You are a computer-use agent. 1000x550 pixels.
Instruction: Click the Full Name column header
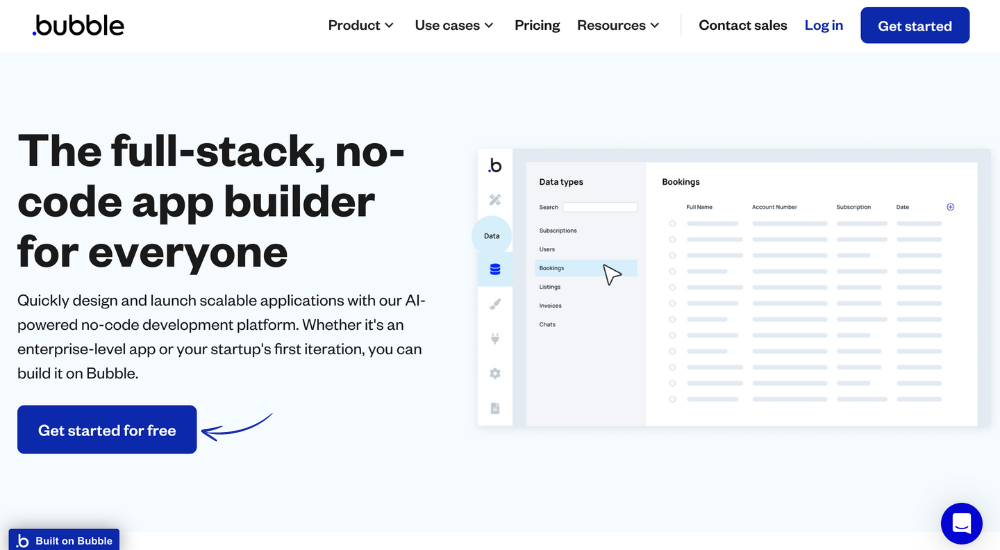point(700,207)
